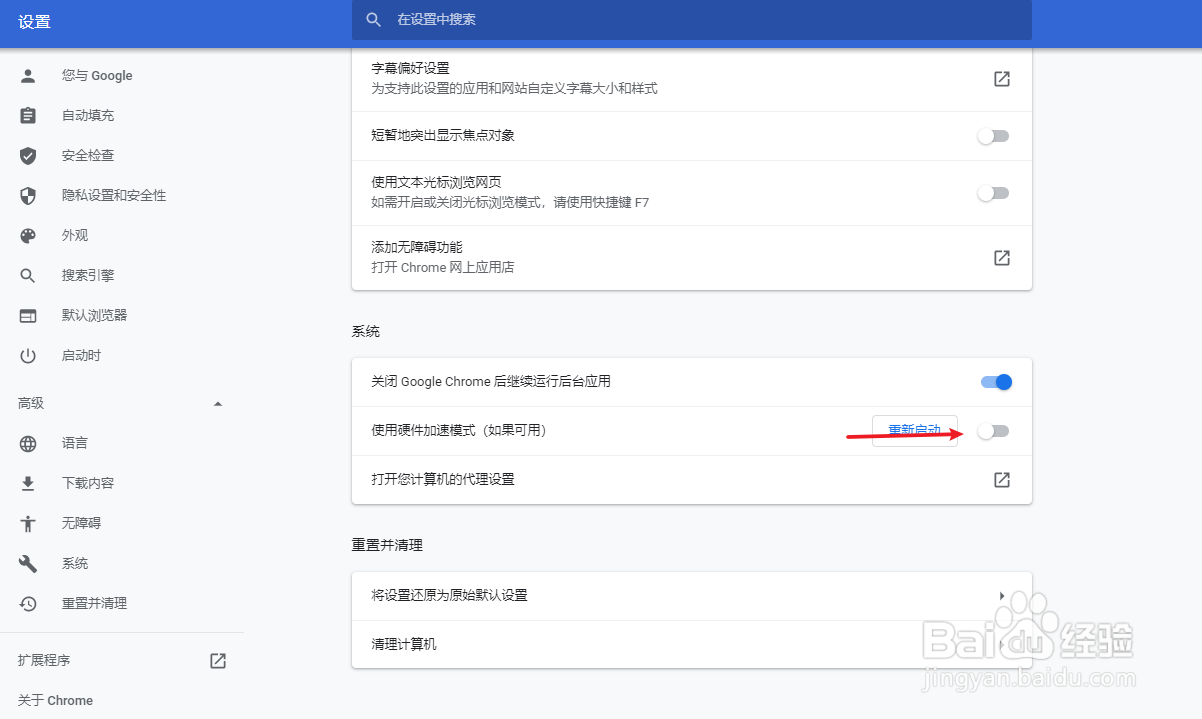
Task: Click the 添加无障碍功能 row
Action: (692, 257)
